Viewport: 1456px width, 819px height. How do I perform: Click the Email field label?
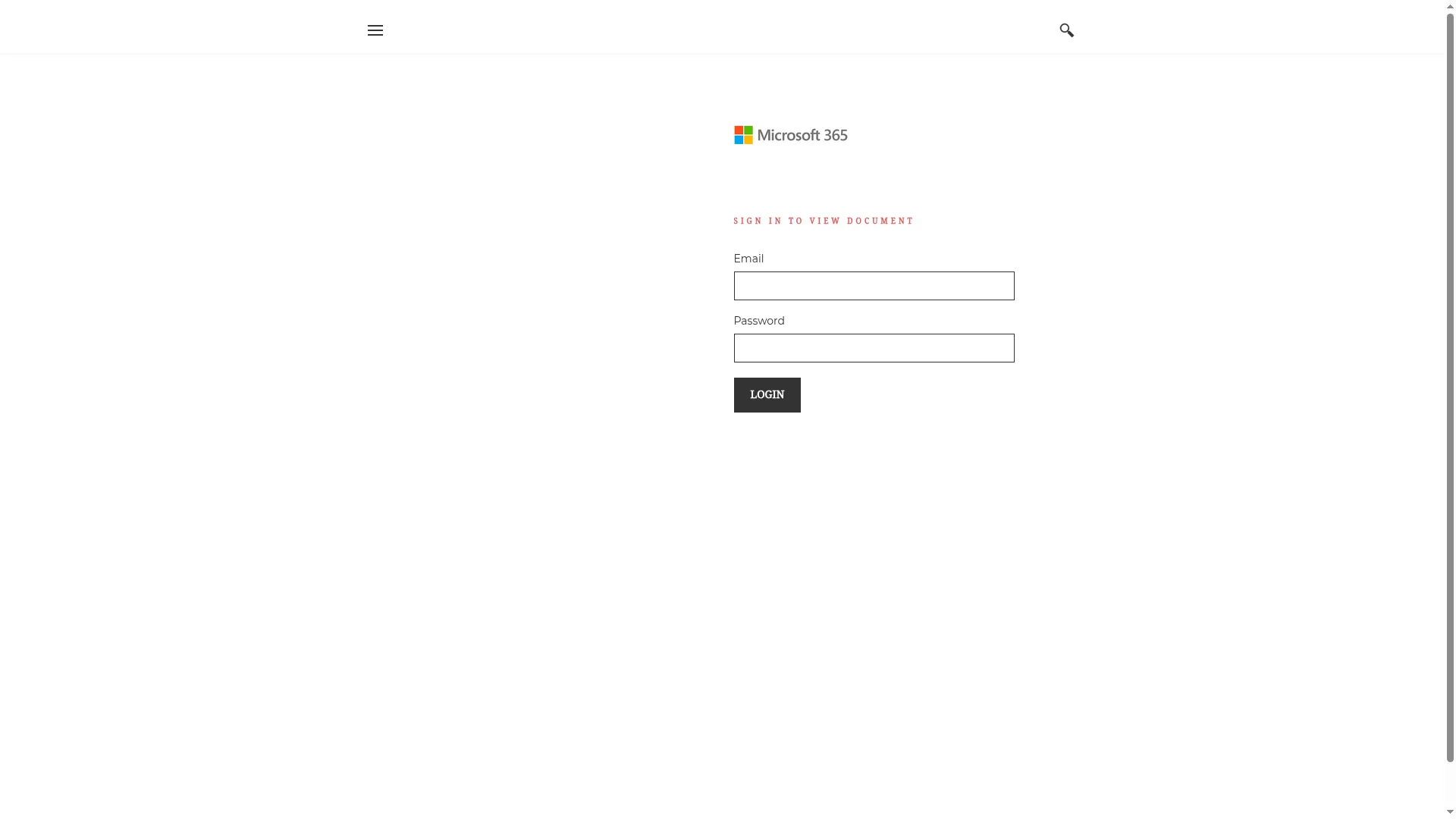pos(748,259)
